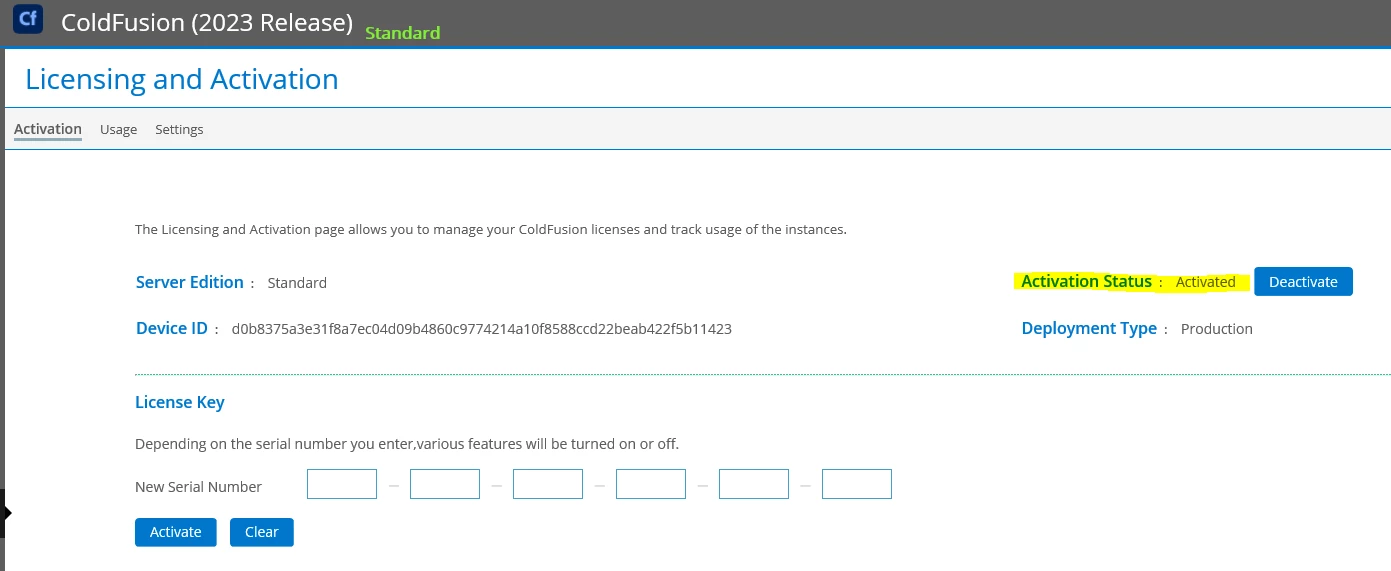Viewport: 1391px width, 571px height.
Task: Focus the second serial number box
Action: (x=445, y=484)
